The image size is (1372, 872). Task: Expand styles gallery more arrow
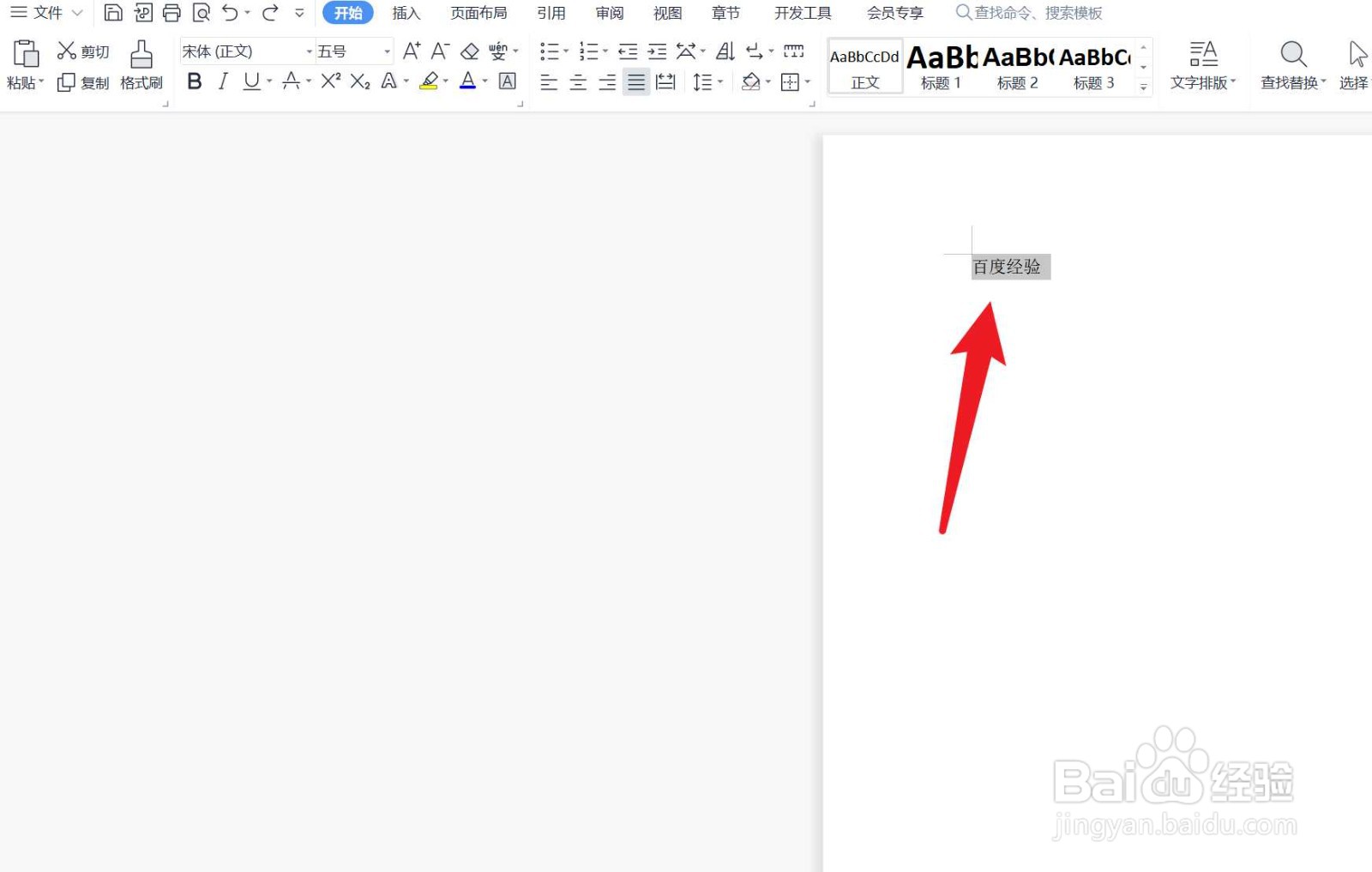[1143, 87]
